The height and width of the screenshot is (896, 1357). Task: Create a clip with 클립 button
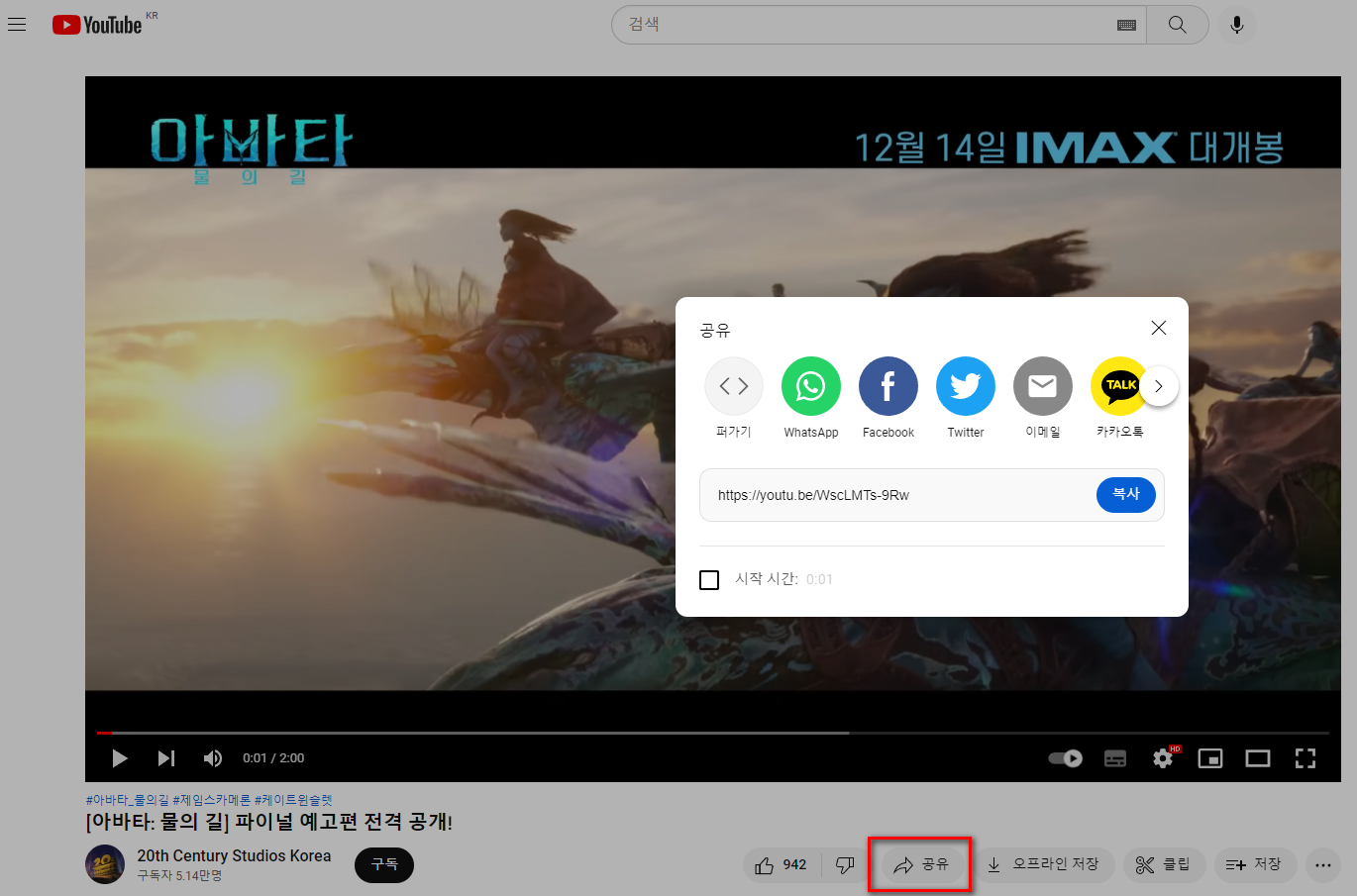pyautogui.click(x=1164, y=865)
